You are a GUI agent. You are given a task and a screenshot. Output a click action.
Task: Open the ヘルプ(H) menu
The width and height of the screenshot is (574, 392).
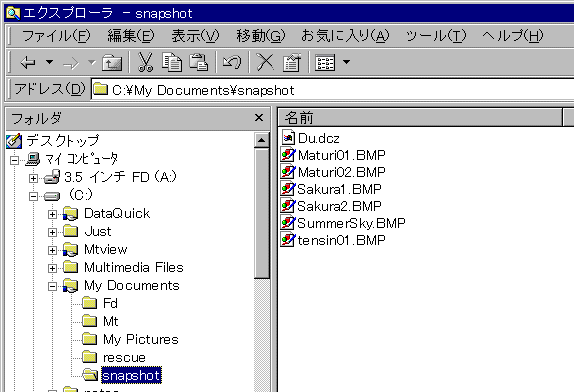point(513,36)
